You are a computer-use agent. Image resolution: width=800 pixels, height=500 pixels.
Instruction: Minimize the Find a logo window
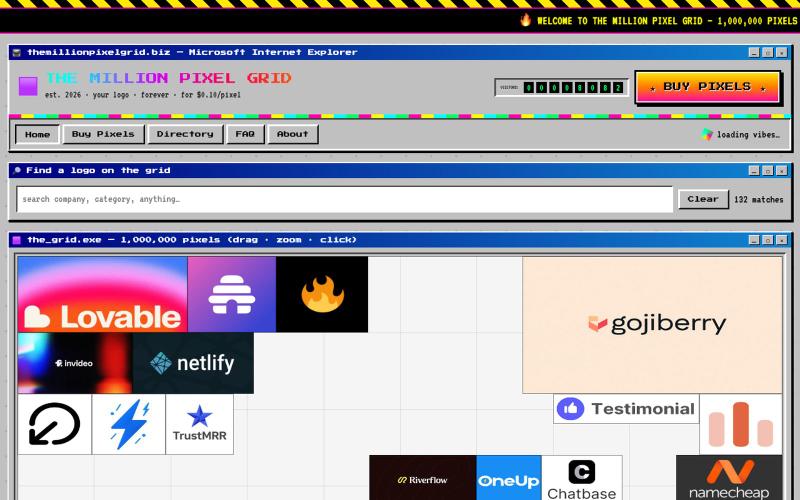754,170
